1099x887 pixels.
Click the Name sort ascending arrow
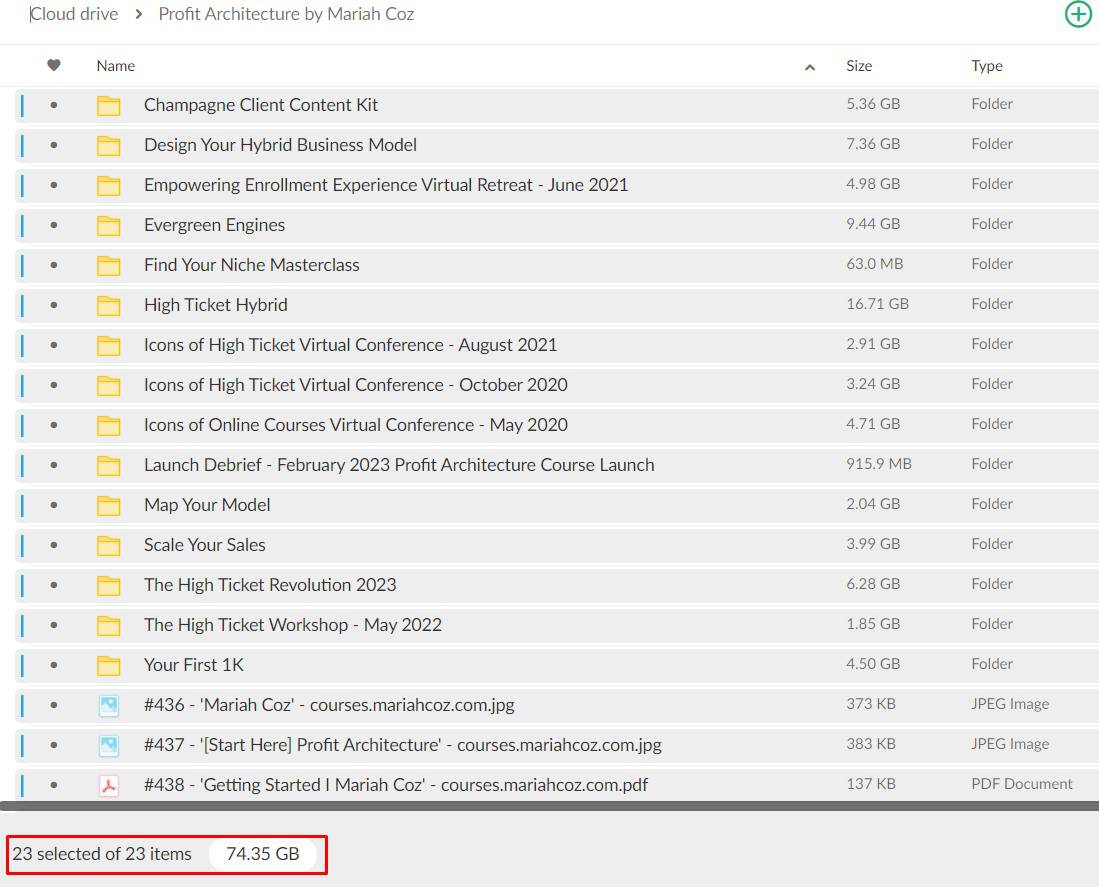coord(809,67)
